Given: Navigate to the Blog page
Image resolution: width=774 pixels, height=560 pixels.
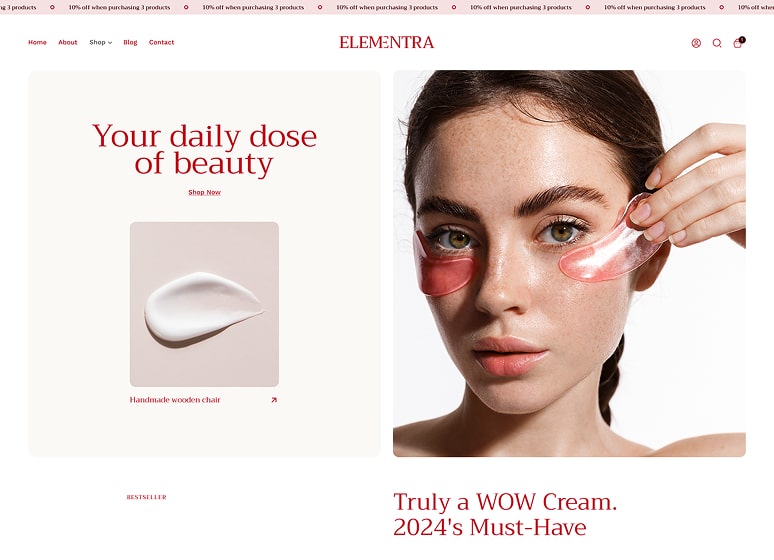Looking at the screenshot, I should click(x=130, y=42).
